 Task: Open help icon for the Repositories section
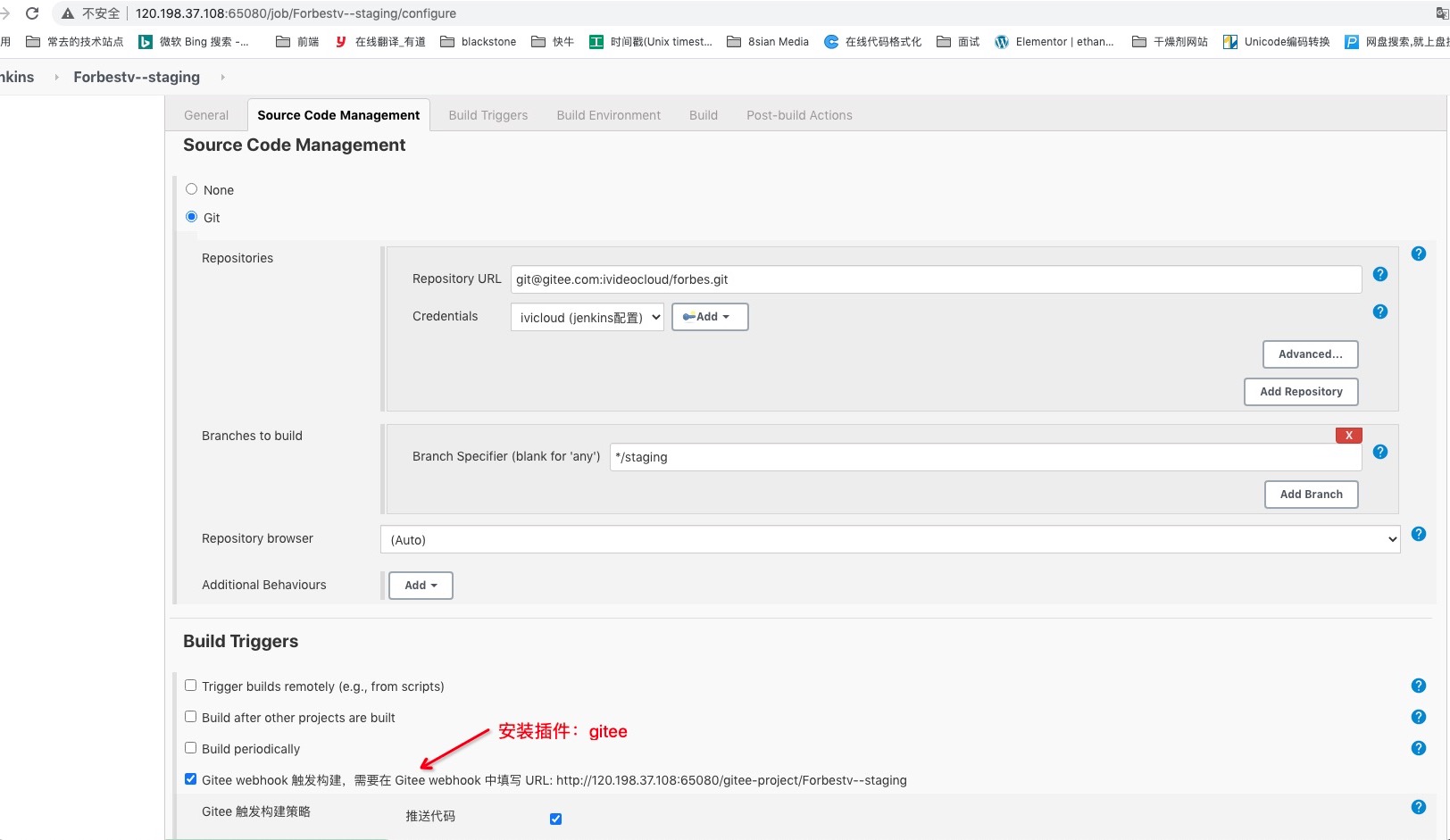pyautogui.click(x=1418, y=254)
